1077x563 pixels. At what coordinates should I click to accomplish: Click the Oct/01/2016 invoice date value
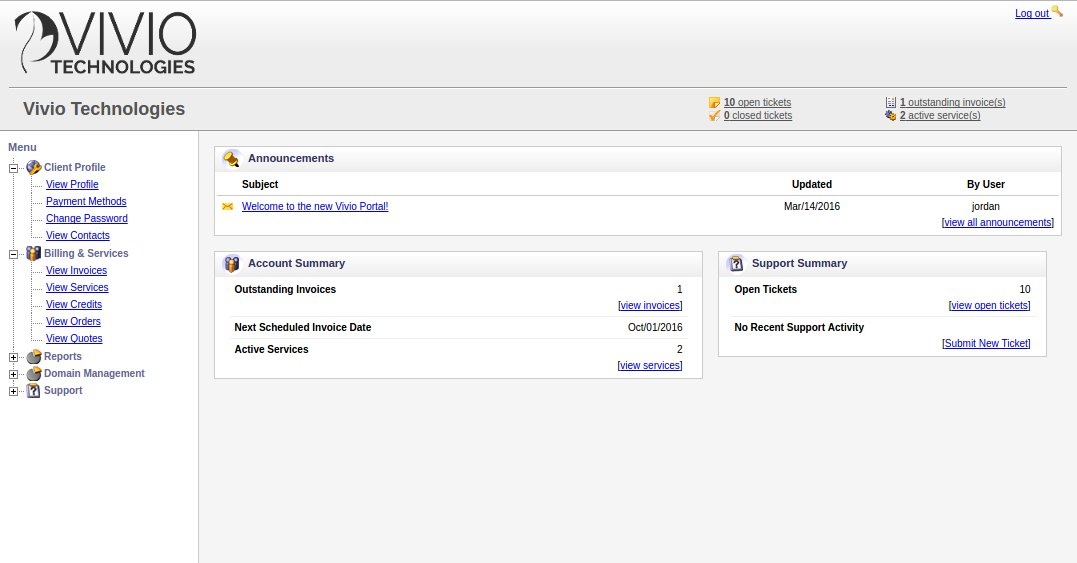point(655,328)
